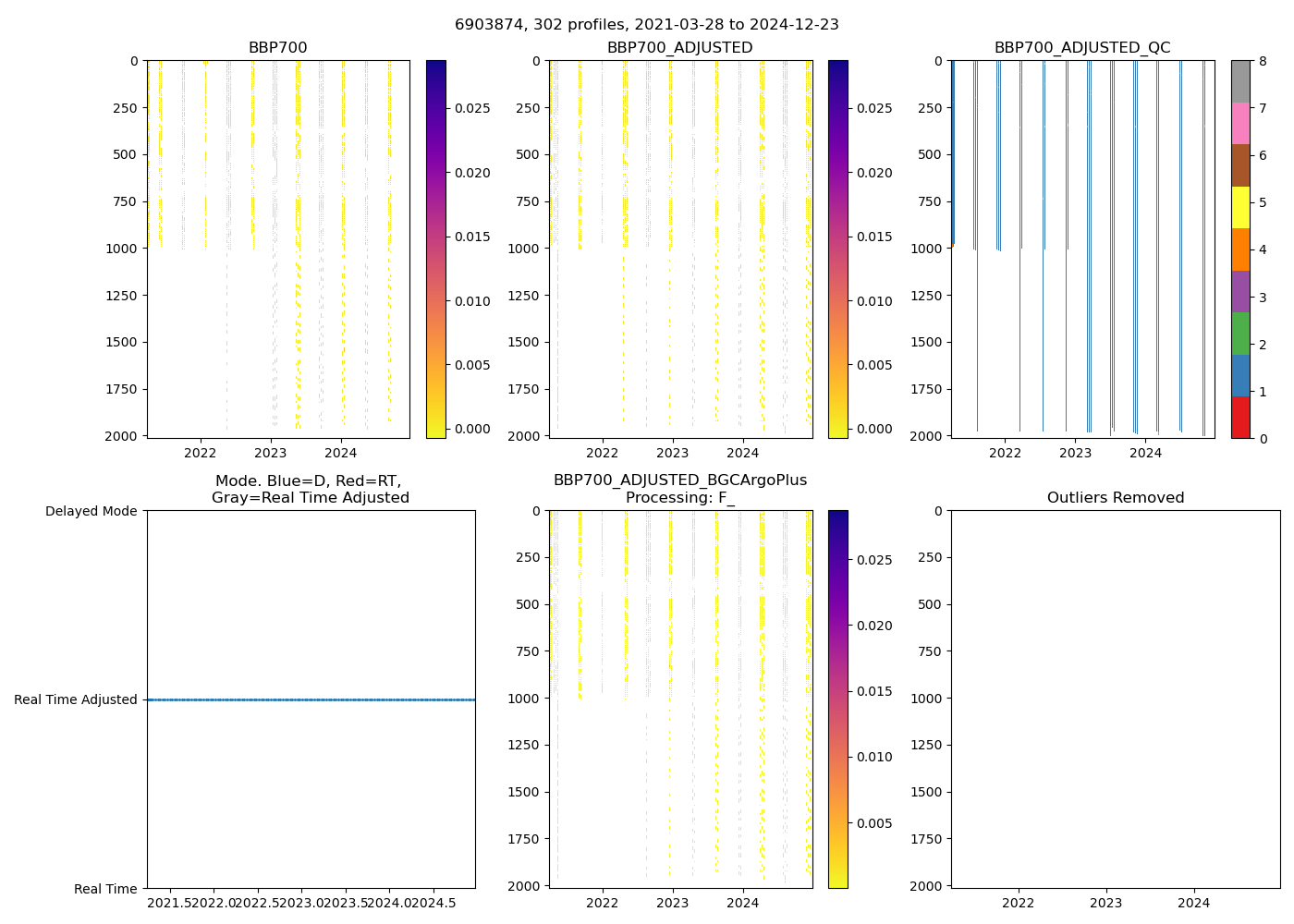This screenshot has height=924, width=1294.
Task: Click the orange segment of the QC colorbar
Action: tap(1240, 249)
